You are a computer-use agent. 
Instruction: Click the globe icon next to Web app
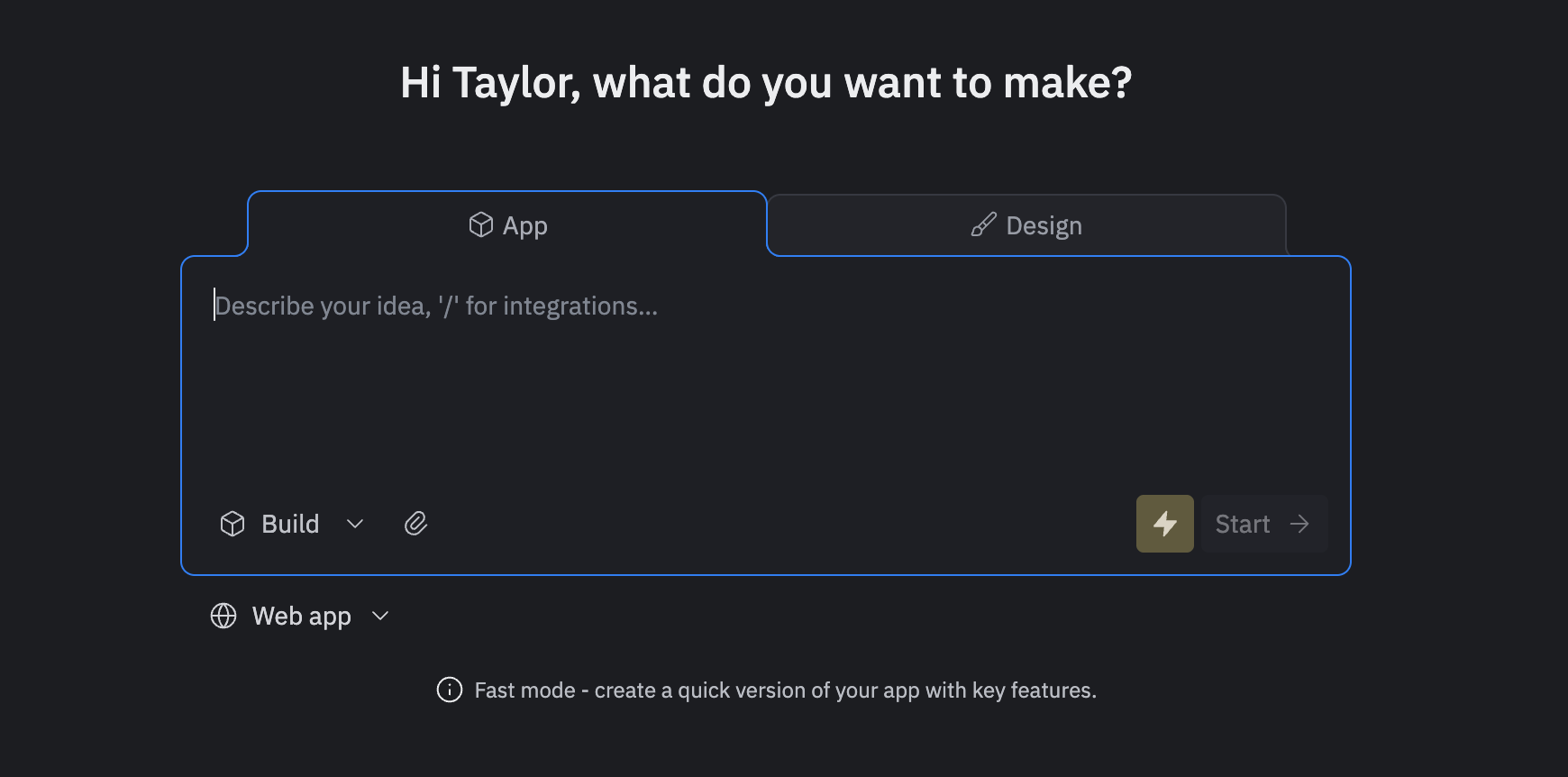(x=223, y=616)
